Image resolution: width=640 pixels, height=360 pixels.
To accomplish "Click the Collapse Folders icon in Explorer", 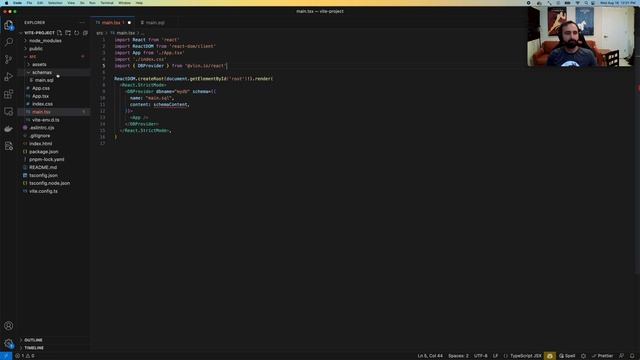I will point(85,33).
